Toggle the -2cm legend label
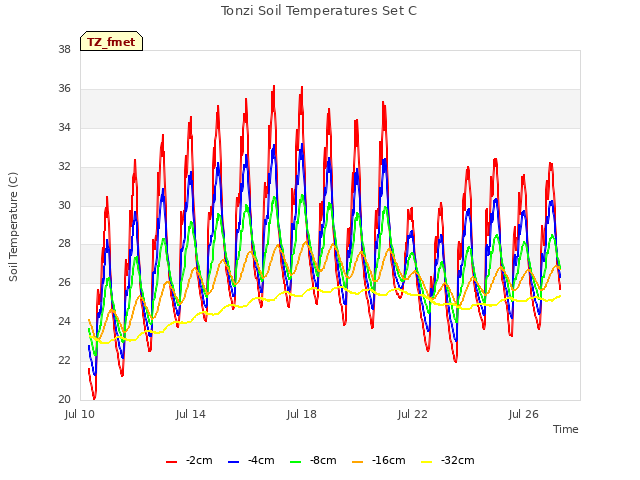This screenshot has height=480, width=640. tap(199, 460)
